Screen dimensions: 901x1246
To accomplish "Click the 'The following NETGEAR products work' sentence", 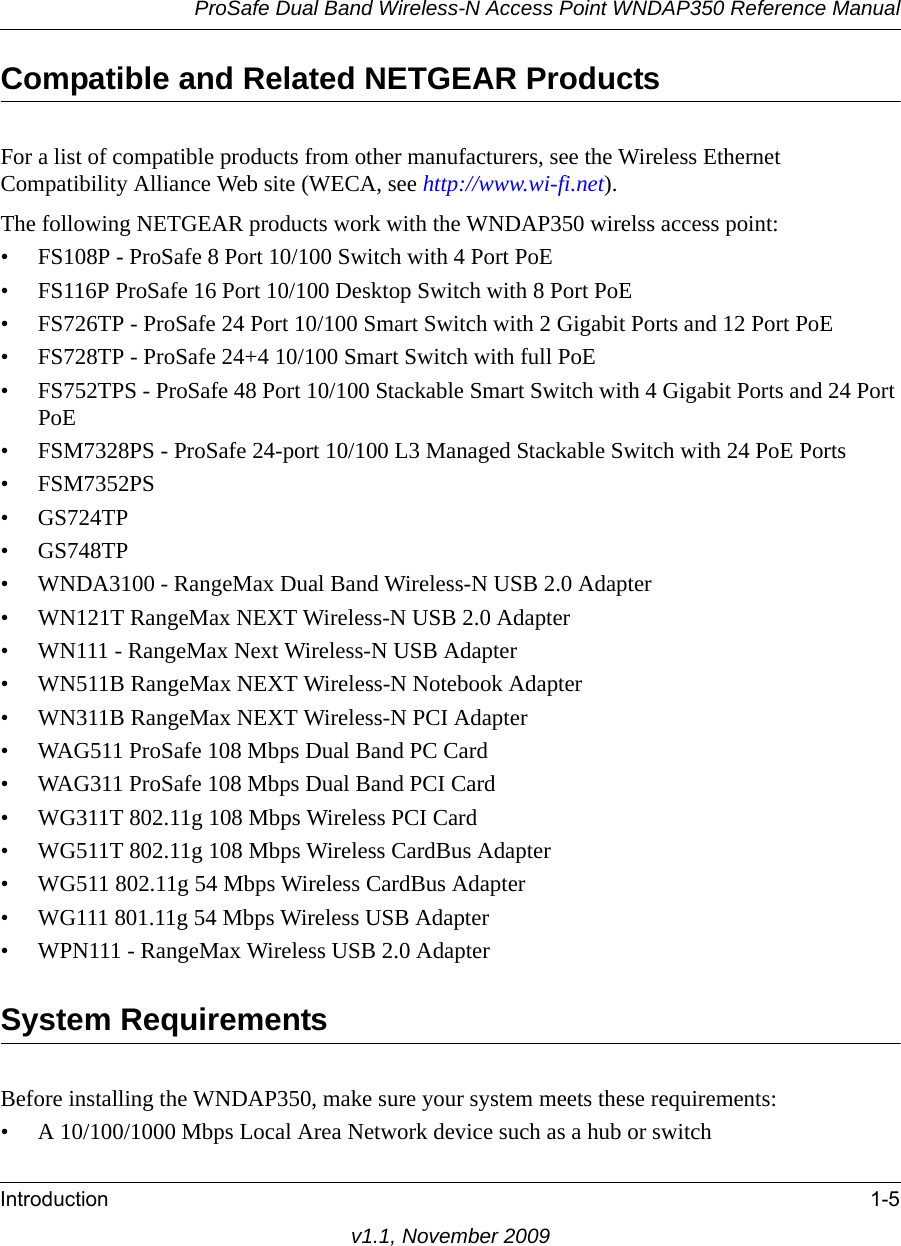I will click(x=390, y=223).
